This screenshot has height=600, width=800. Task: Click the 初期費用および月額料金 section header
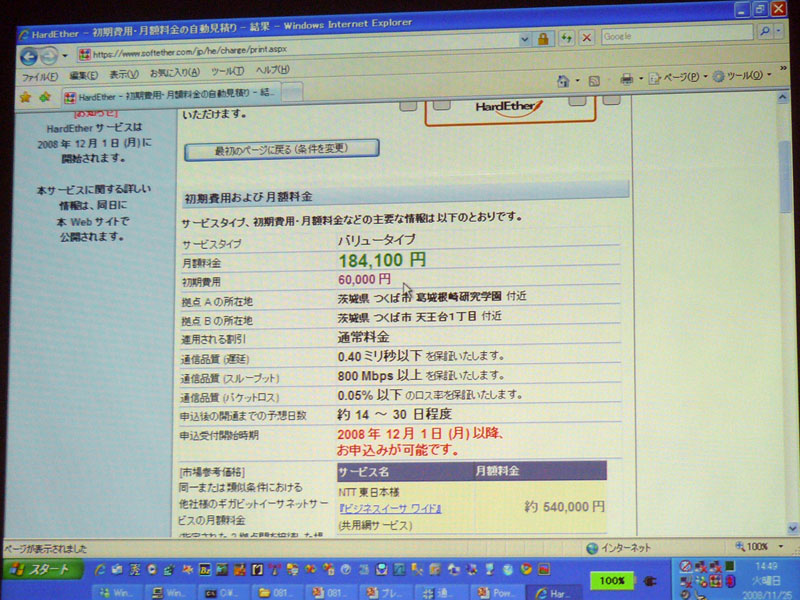[x=406, y=196]
